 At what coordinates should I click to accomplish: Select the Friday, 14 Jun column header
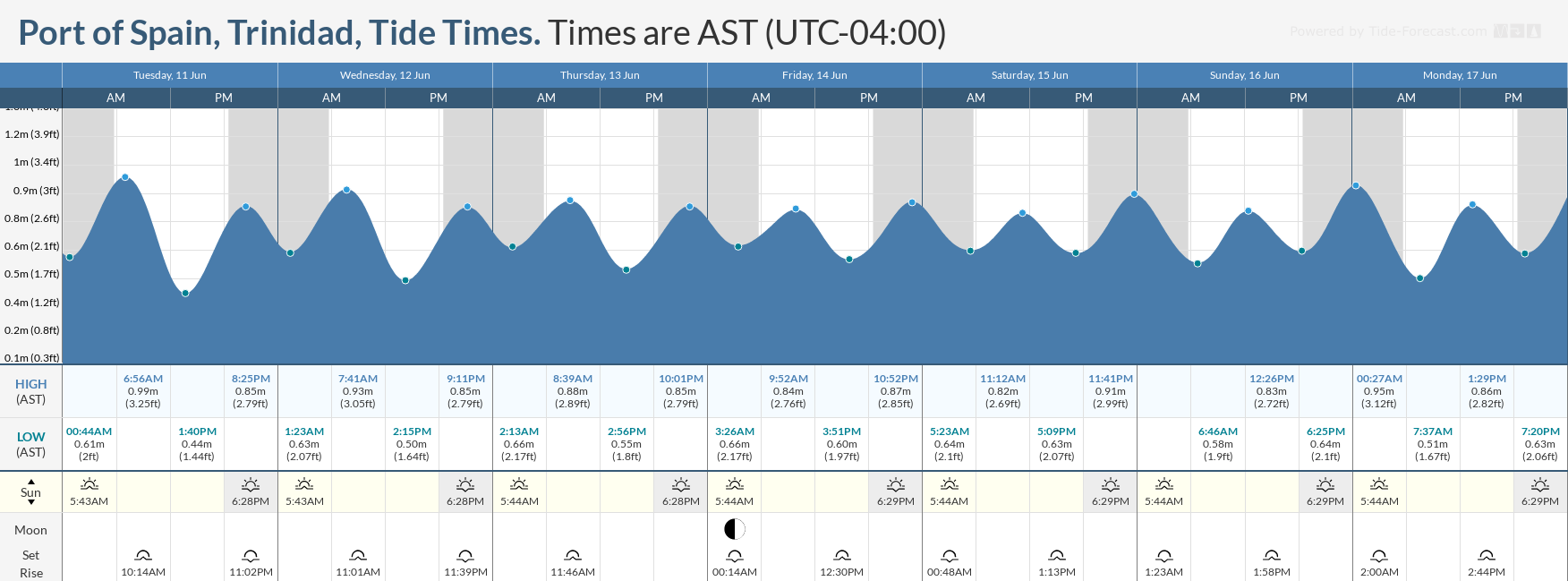point(814,75)
